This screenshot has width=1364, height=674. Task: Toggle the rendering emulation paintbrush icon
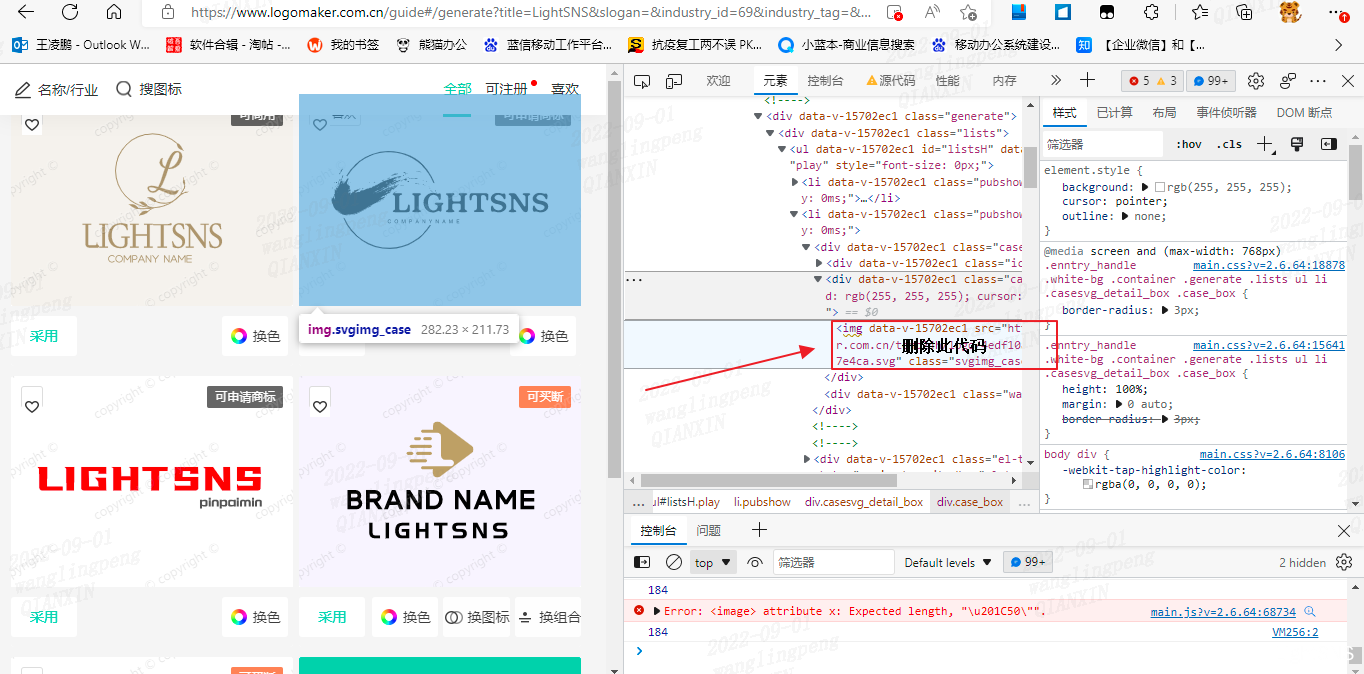pos(1297,144)
